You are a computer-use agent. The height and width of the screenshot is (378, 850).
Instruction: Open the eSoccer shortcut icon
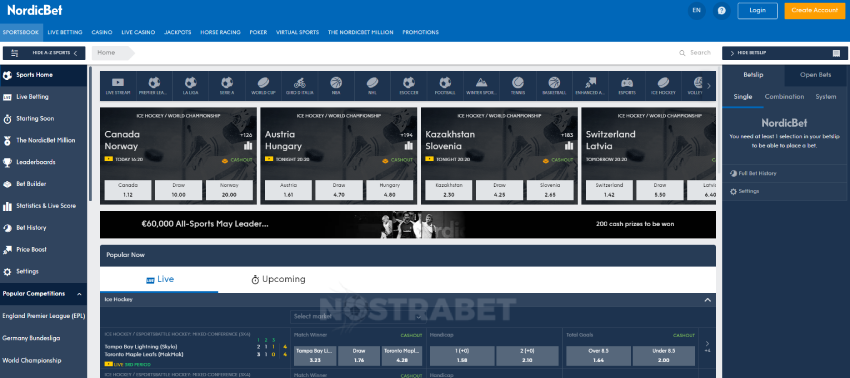pos(408,86)
